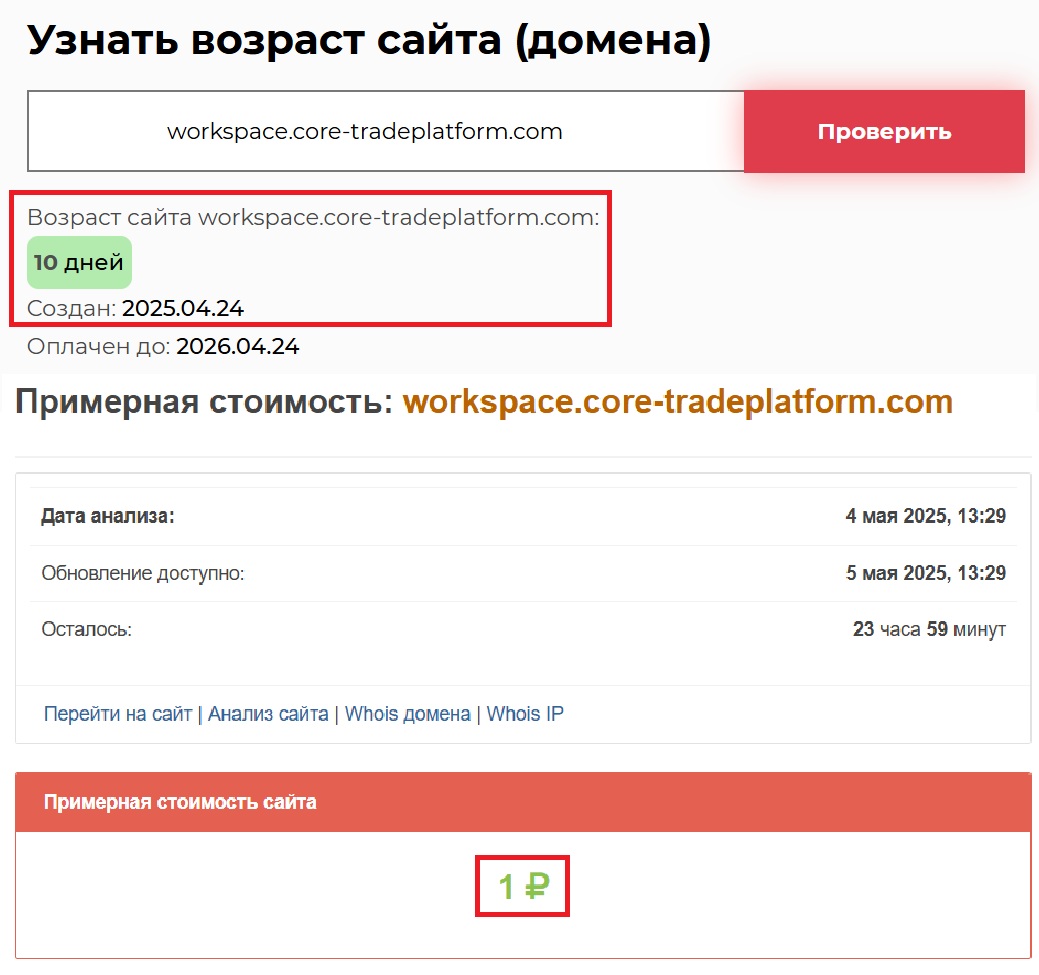
Task: Click the domain name input field
Action: pos(385,131)
